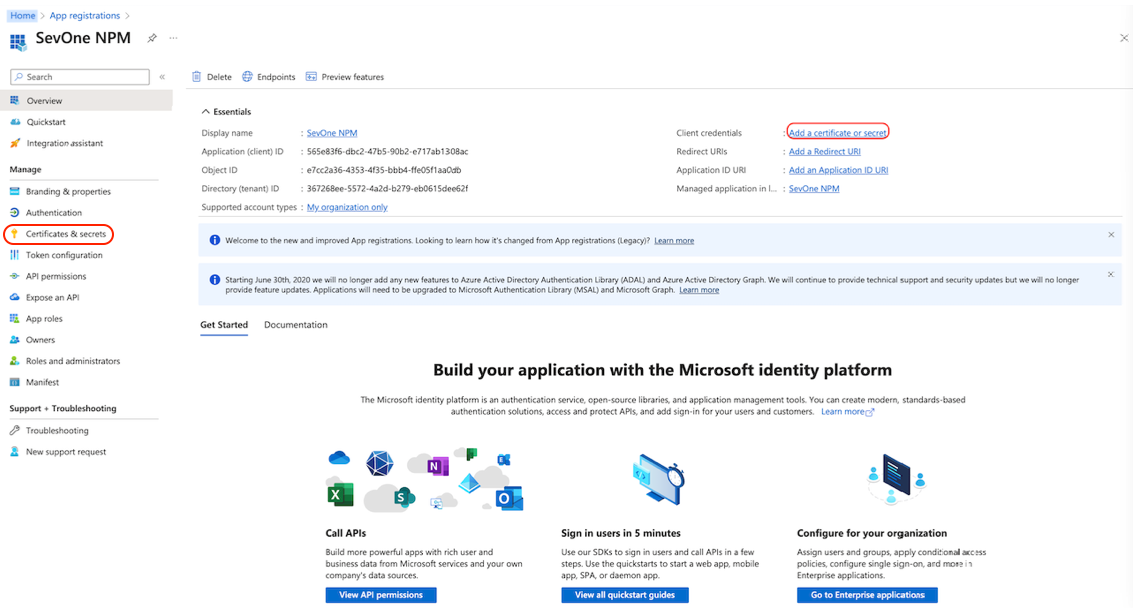
Task: Open Roles and administrators icon
Action: click(x=14, y=361)
